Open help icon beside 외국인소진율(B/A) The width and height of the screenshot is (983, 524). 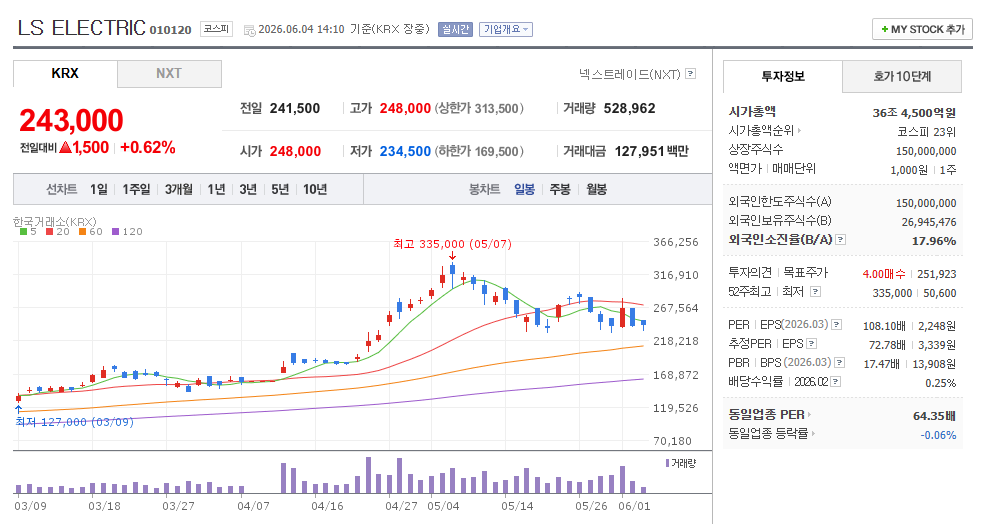841,239
